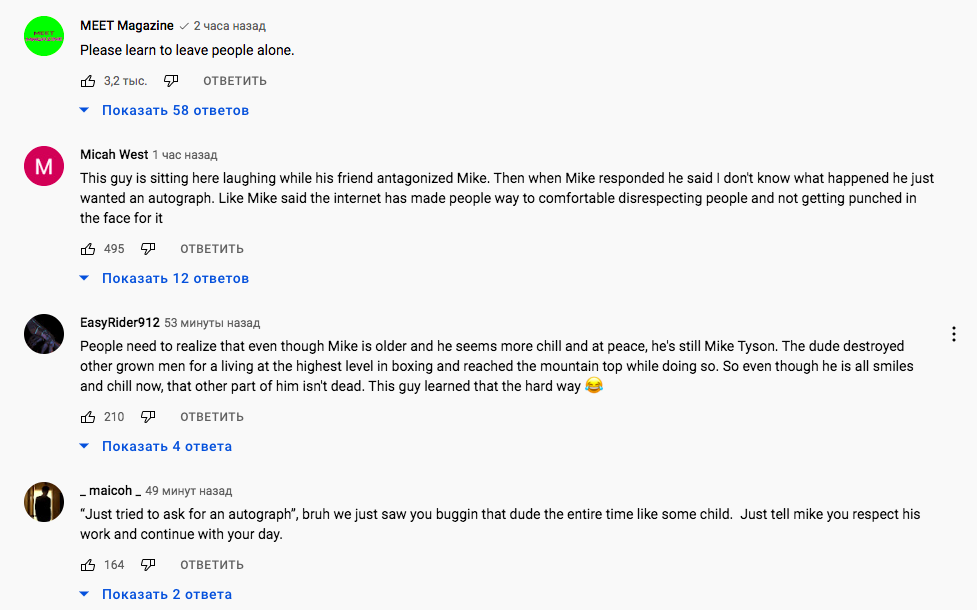Show 12 replies under Micah West
Image resolution: width=977 pixels, height=610 pixels.
click(165, 279)
